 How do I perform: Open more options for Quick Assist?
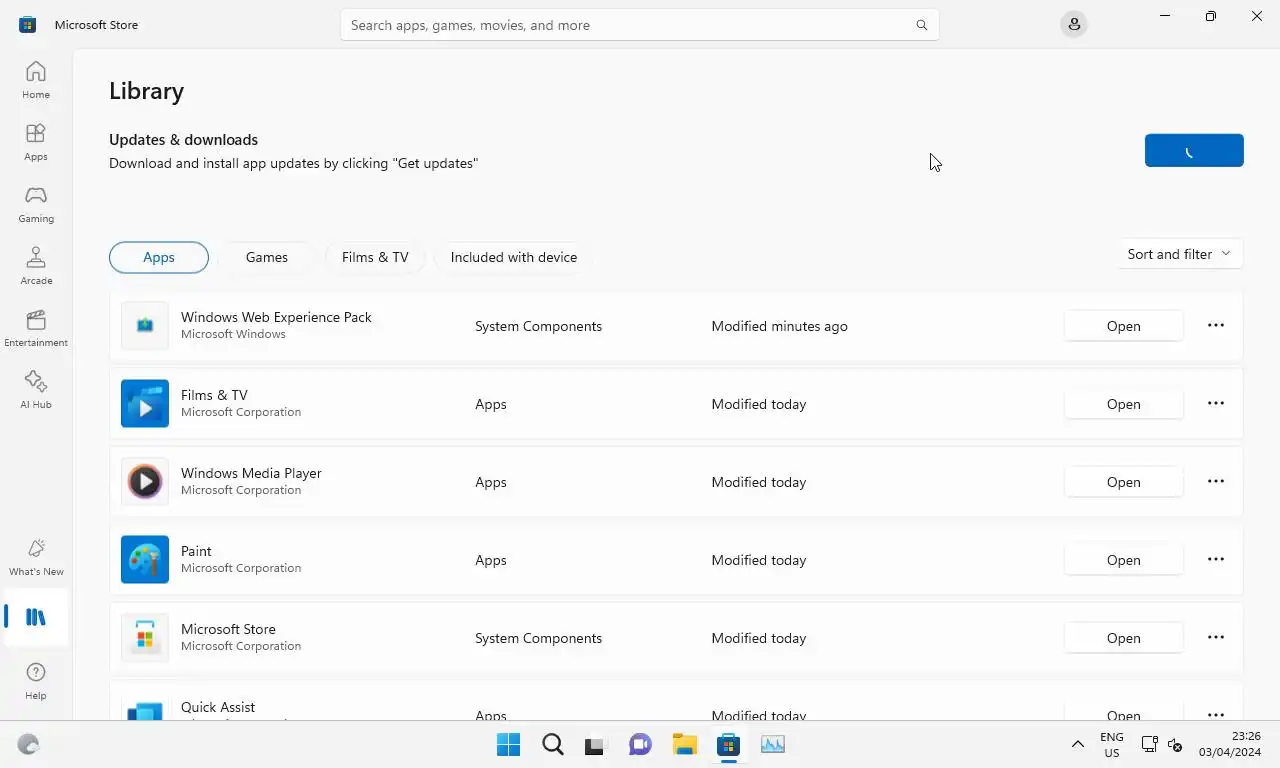click(x=1216, y=714)
